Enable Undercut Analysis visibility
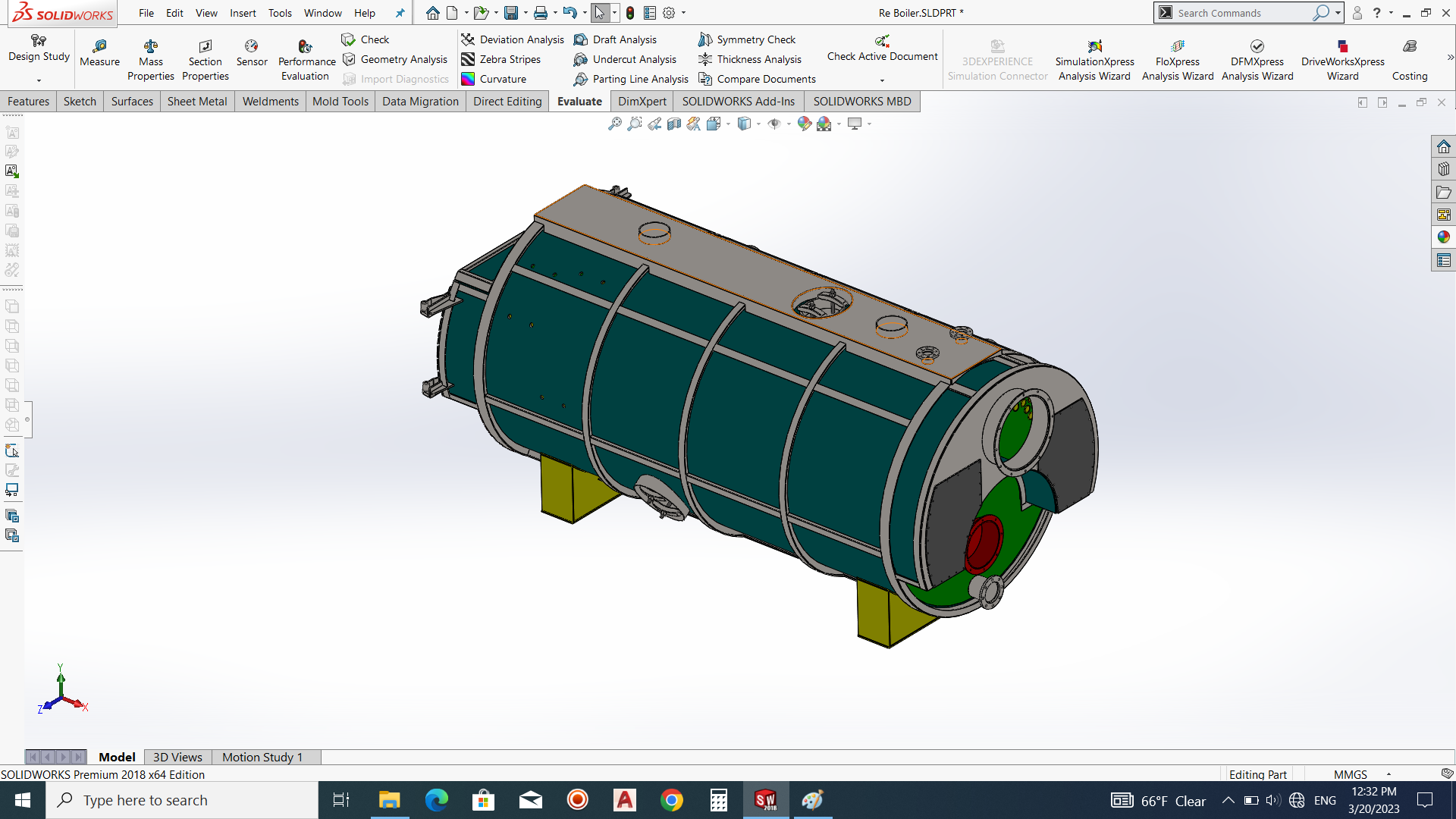1456x819 pixels. point(634,59)
